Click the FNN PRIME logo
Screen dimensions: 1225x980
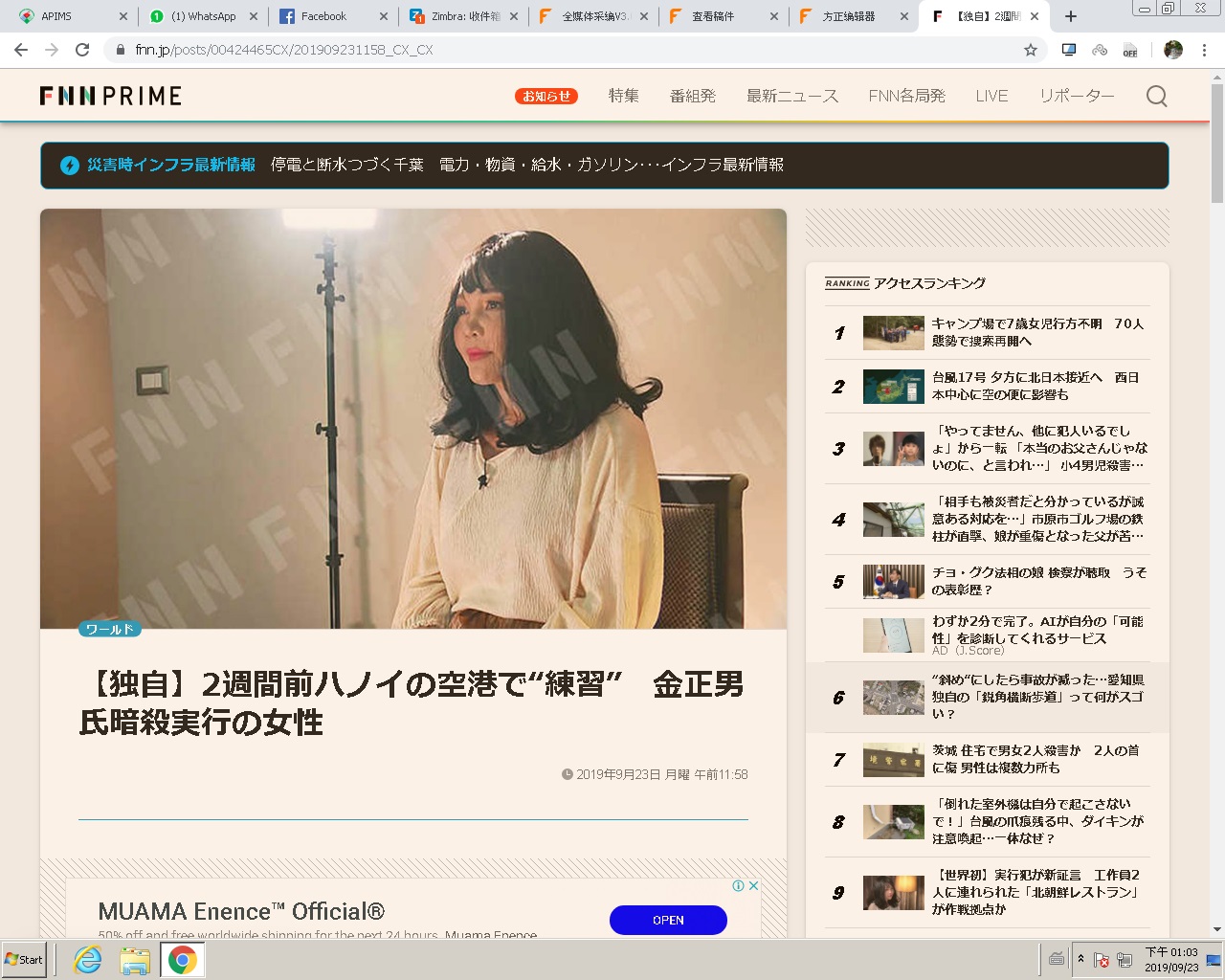[x=110, y=96]
